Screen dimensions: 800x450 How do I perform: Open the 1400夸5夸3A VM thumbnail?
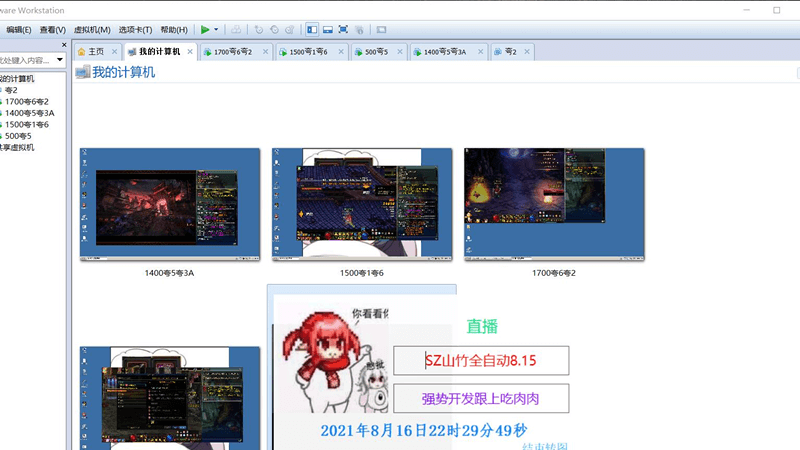click(170, 204)
